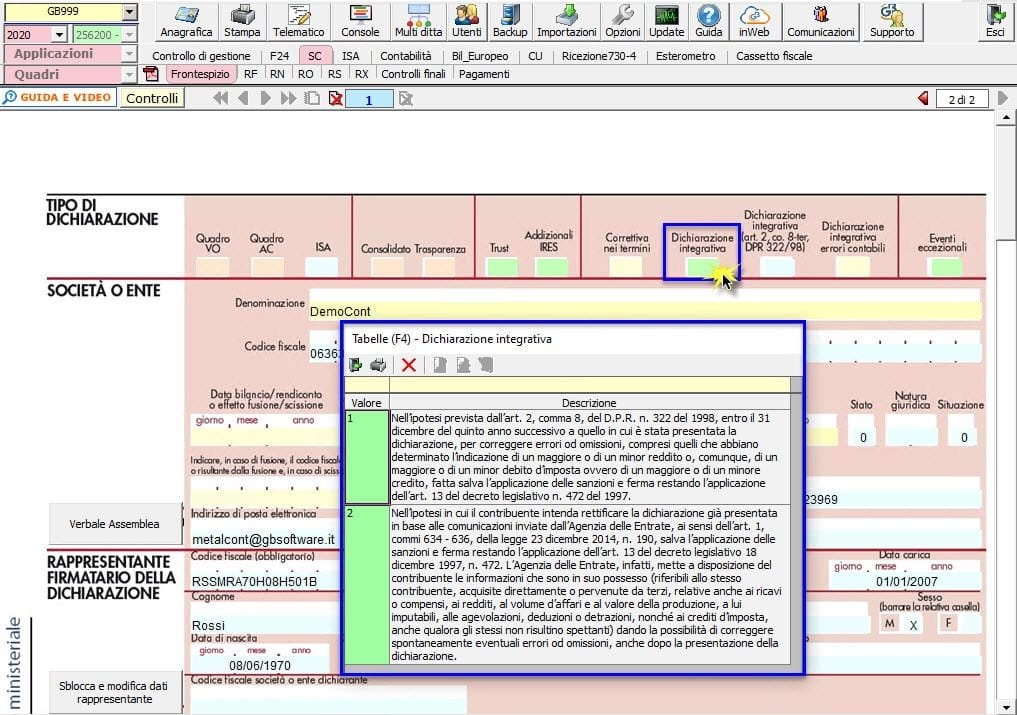Viewport: 1017px width, 715px height.
Task: Open the Utenti users icon
Action: tap(467, 21)
